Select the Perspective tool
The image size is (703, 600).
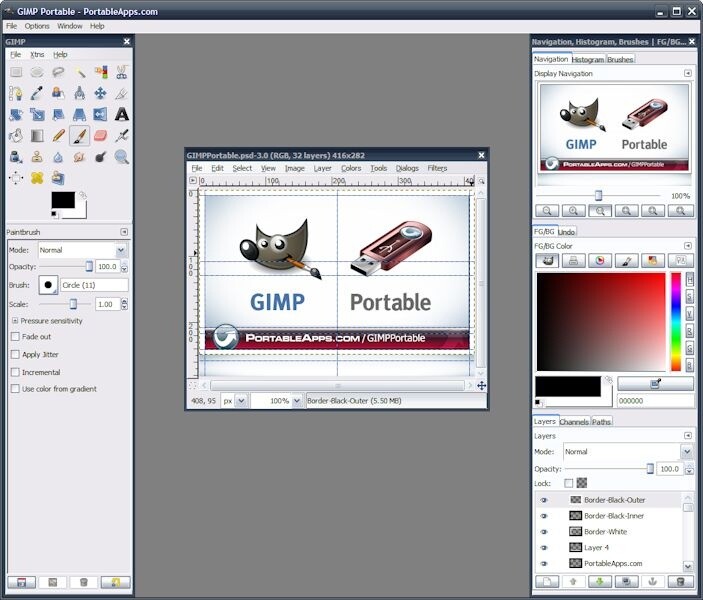[x=79, y=114]
